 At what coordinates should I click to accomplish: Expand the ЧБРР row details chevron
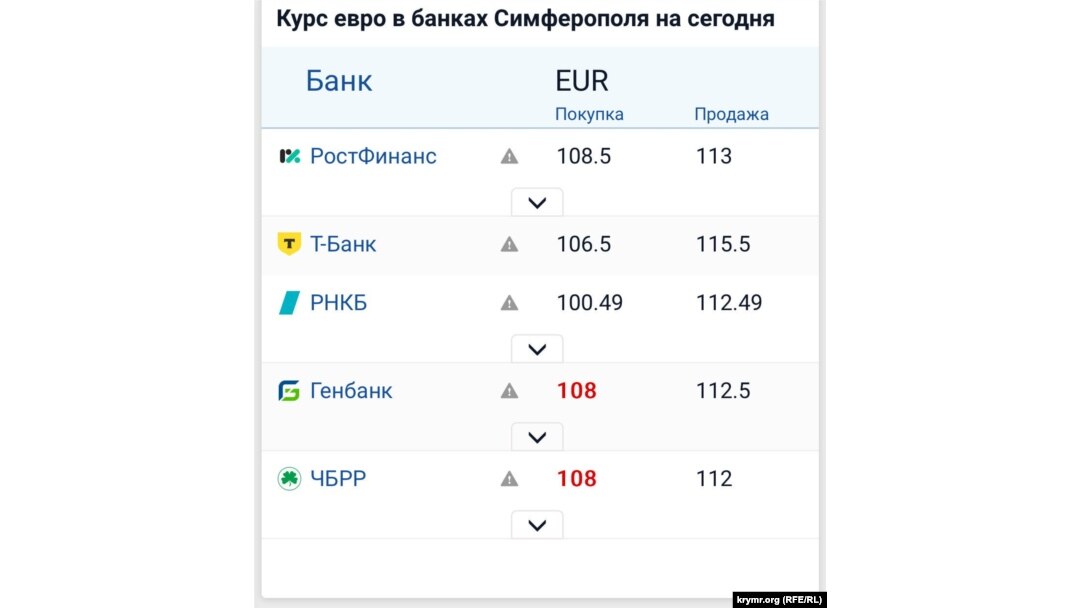click(x=537, y=525)
